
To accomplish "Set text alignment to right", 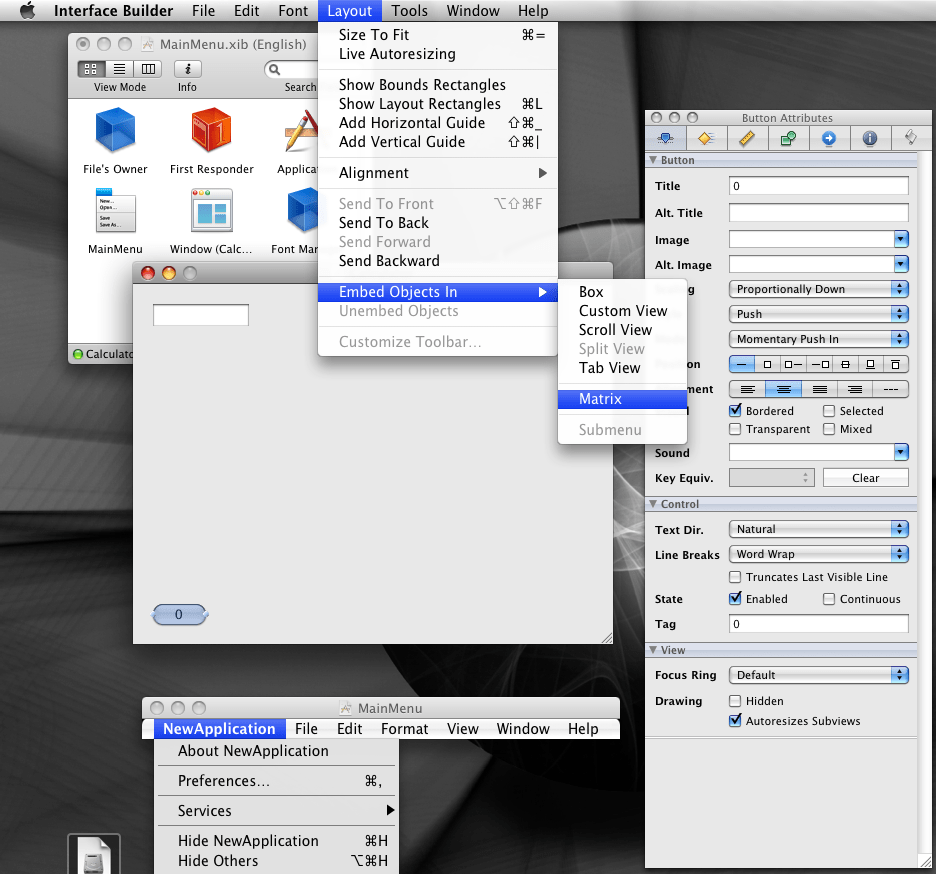I will (855, 389).
